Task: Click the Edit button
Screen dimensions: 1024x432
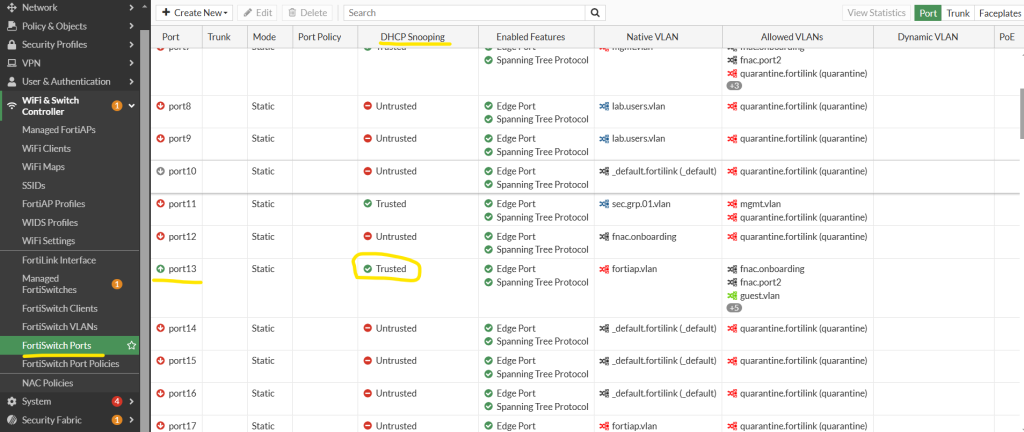Action: click(x=257, y=12)
